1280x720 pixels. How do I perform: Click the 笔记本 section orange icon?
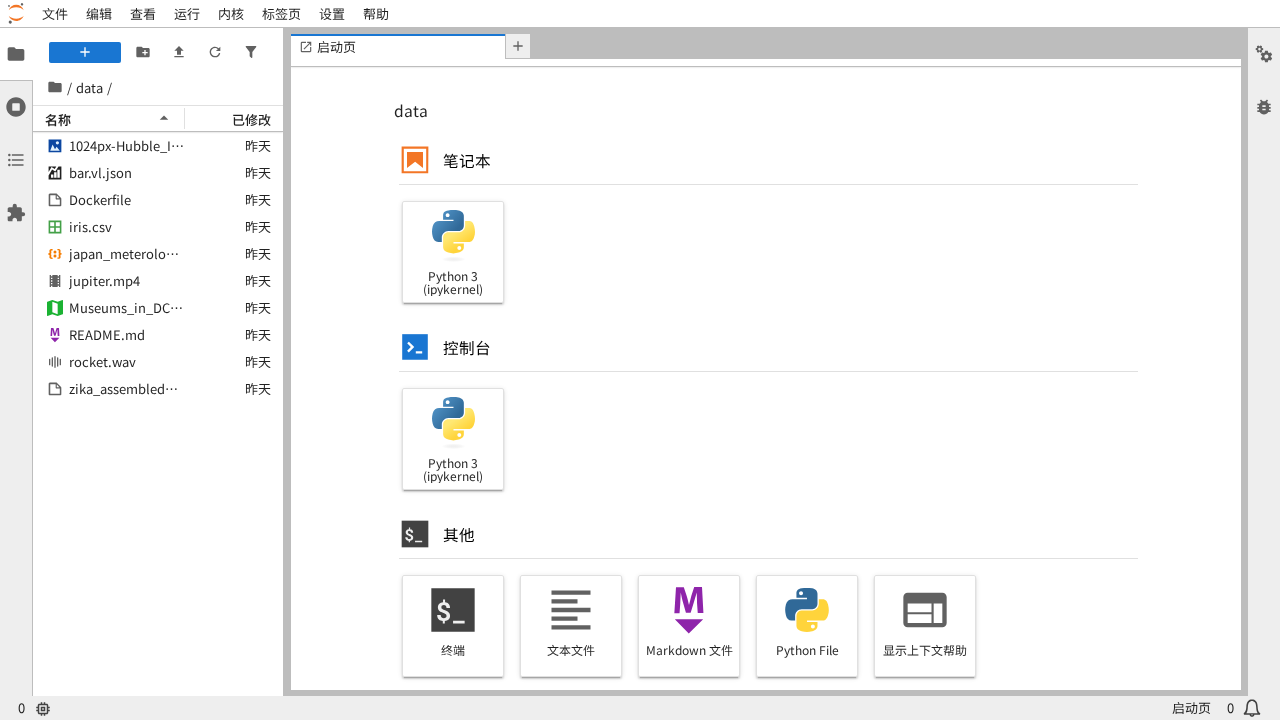415,160
